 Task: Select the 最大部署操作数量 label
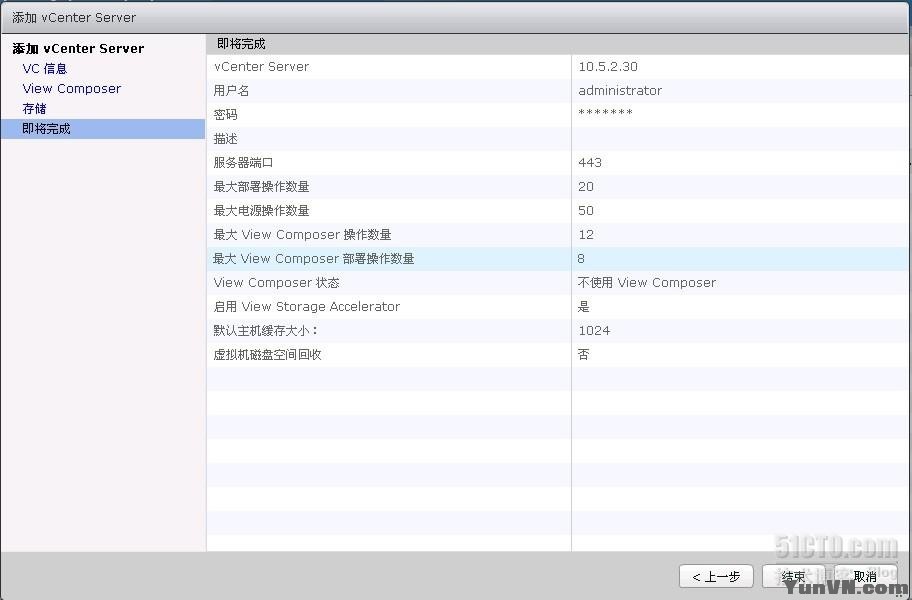coord(261,187)
